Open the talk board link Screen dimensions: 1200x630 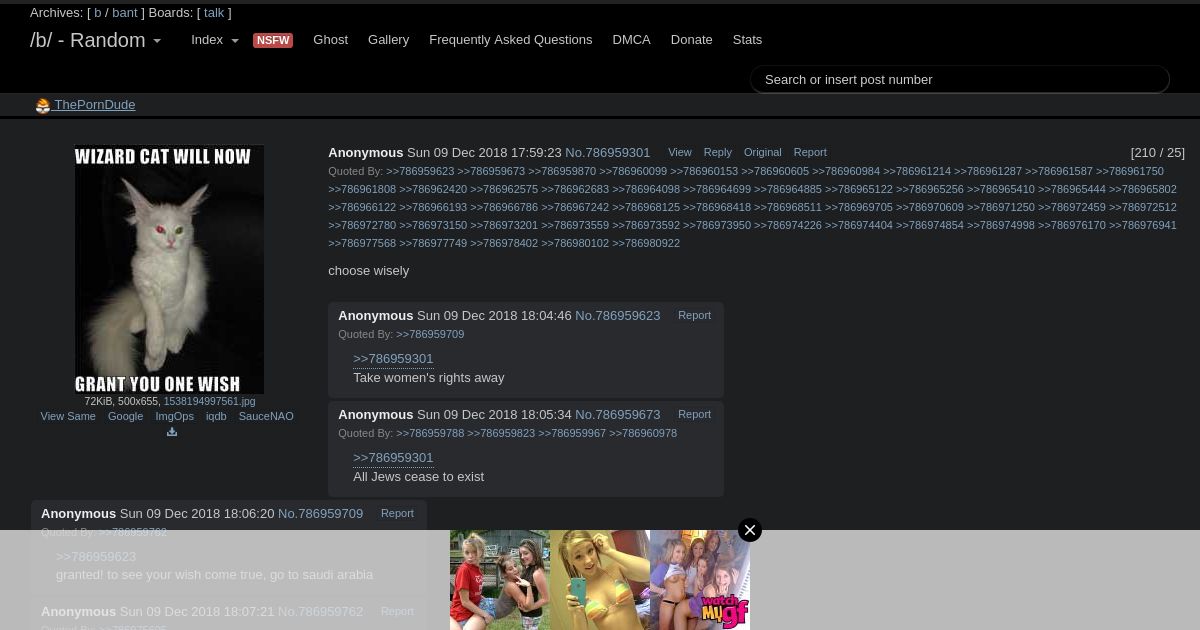click(x=214, y=13)
